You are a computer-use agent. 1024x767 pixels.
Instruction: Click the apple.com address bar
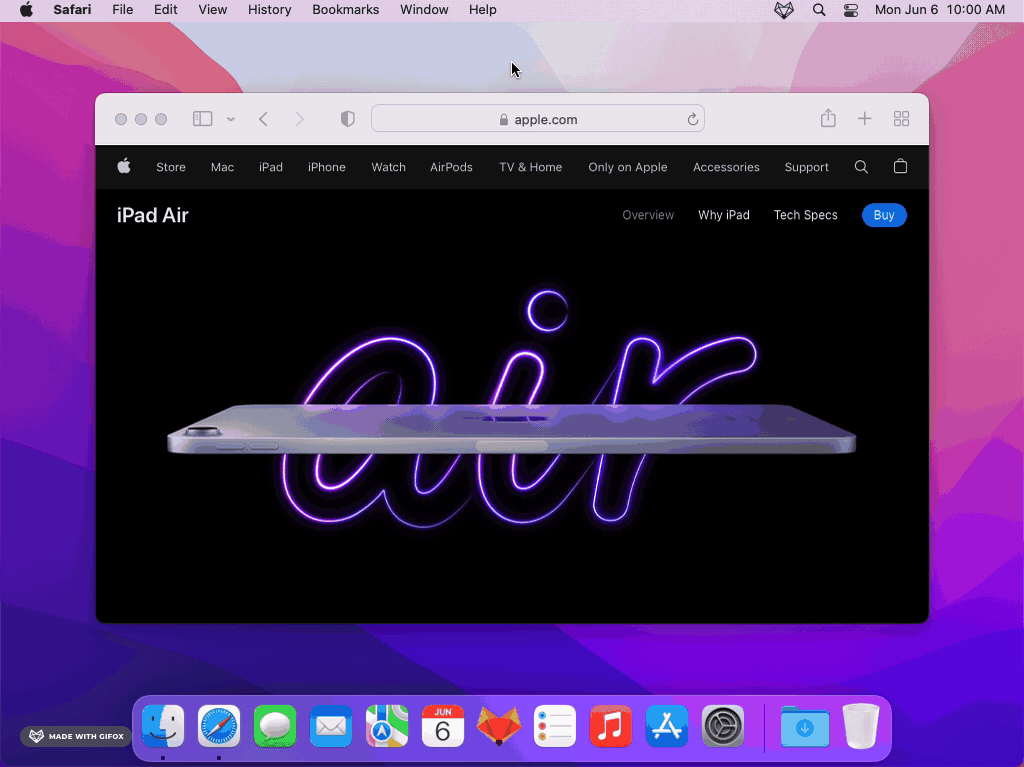[537, 119]
